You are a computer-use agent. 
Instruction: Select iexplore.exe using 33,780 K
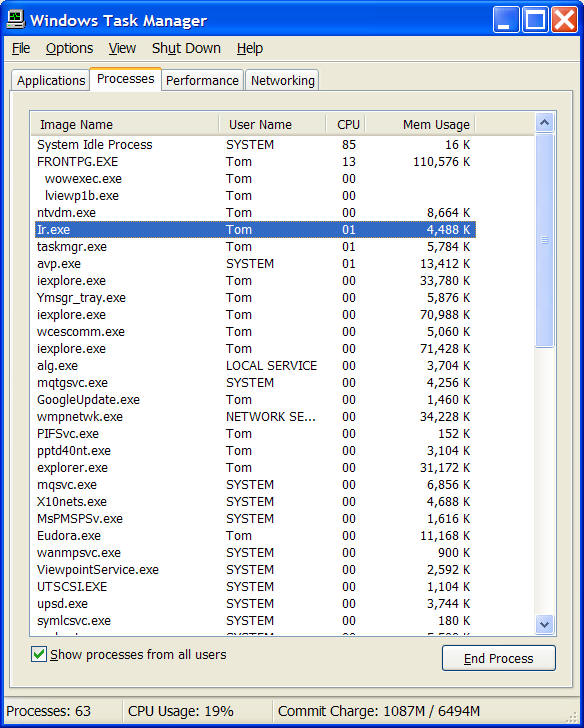(254, 281)
